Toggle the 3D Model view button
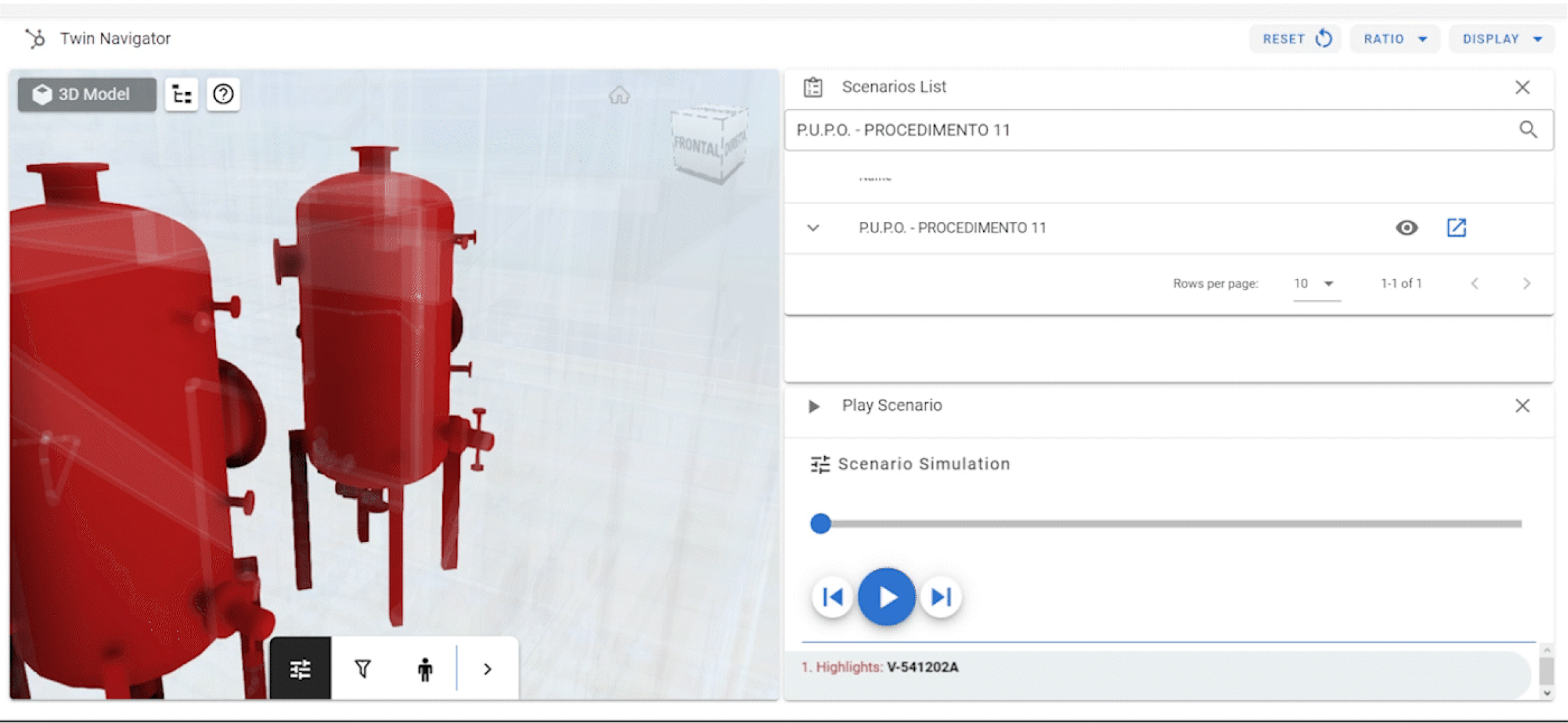Viewport: 1568px width, 723px height. [x=86, y=94]
